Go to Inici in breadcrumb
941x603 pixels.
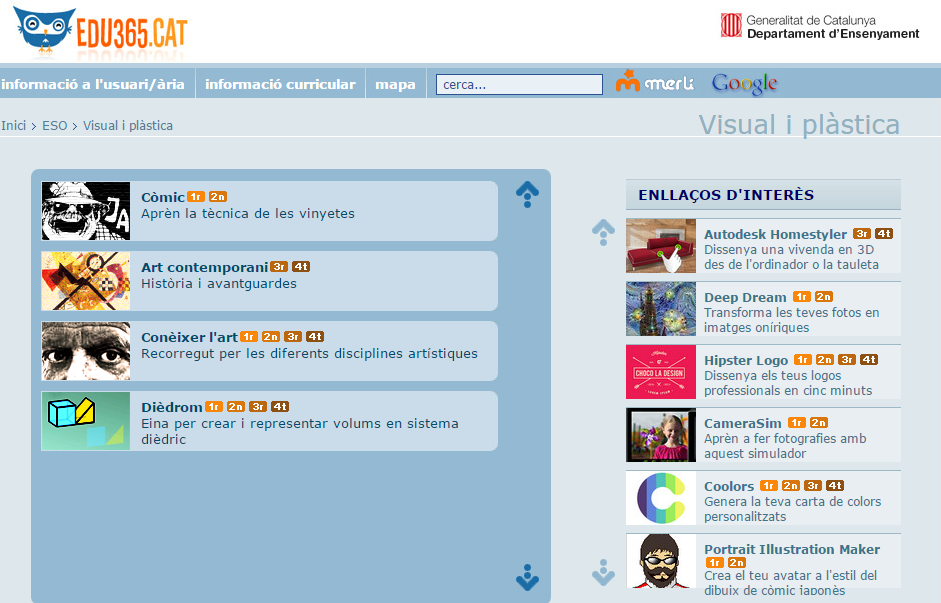pos(14,126)
